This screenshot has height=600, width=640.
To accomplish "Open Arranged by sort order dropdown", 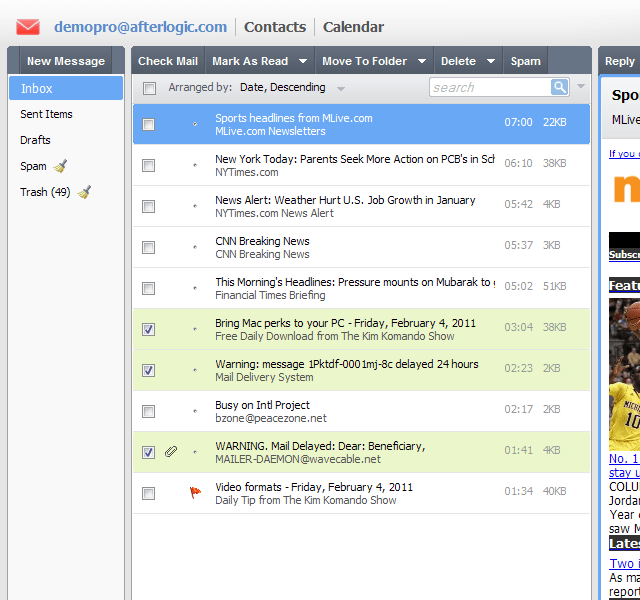I will [x=340, y=88].
